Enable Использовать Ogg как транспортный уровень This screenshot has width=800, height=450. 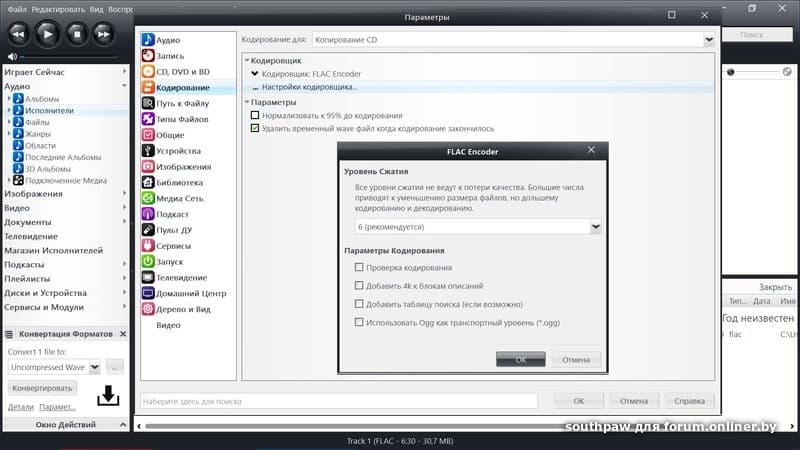coord(359,322)
